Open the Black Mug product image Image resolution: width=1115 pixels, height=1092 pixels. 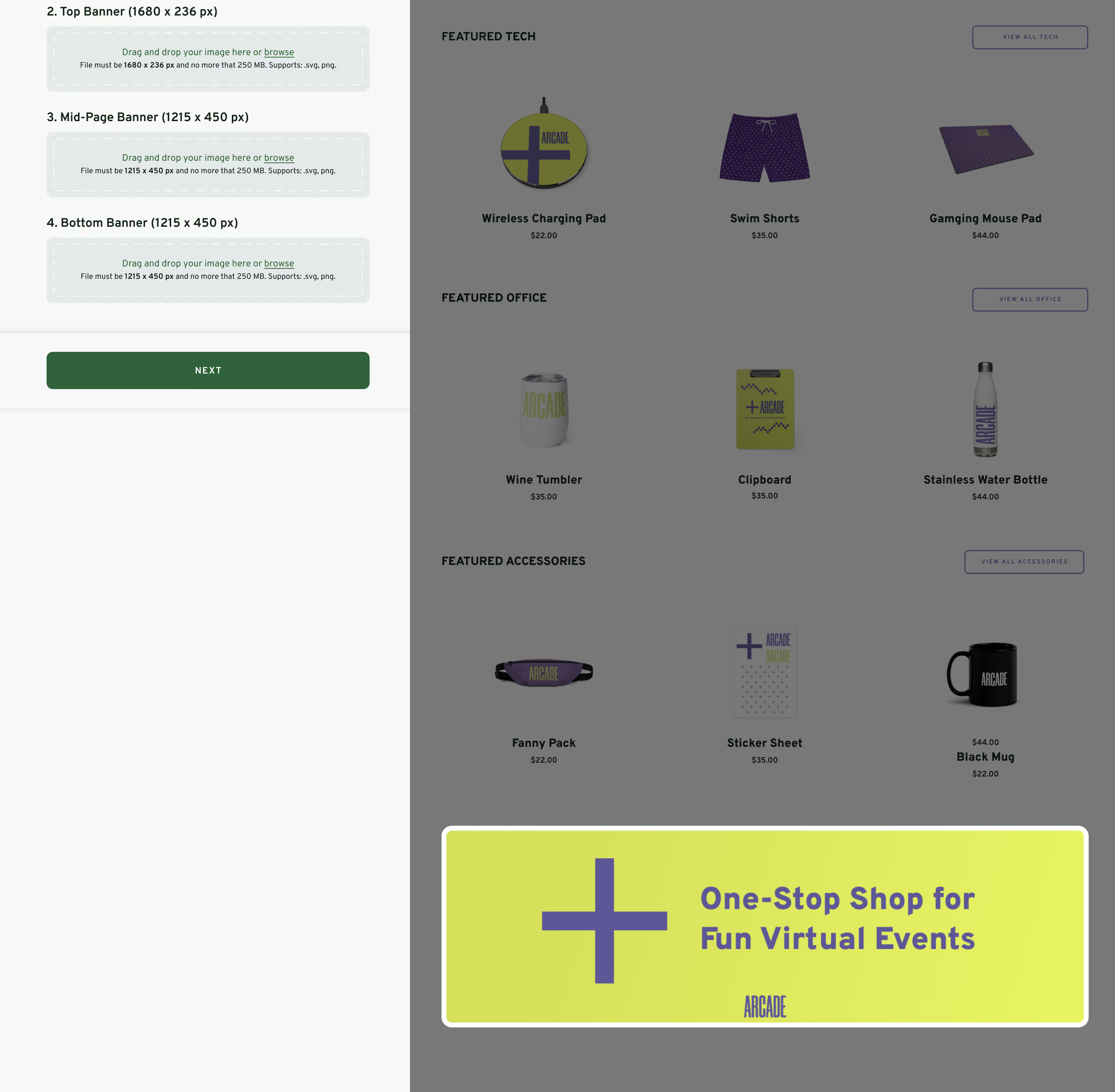(x=982, y=675)
